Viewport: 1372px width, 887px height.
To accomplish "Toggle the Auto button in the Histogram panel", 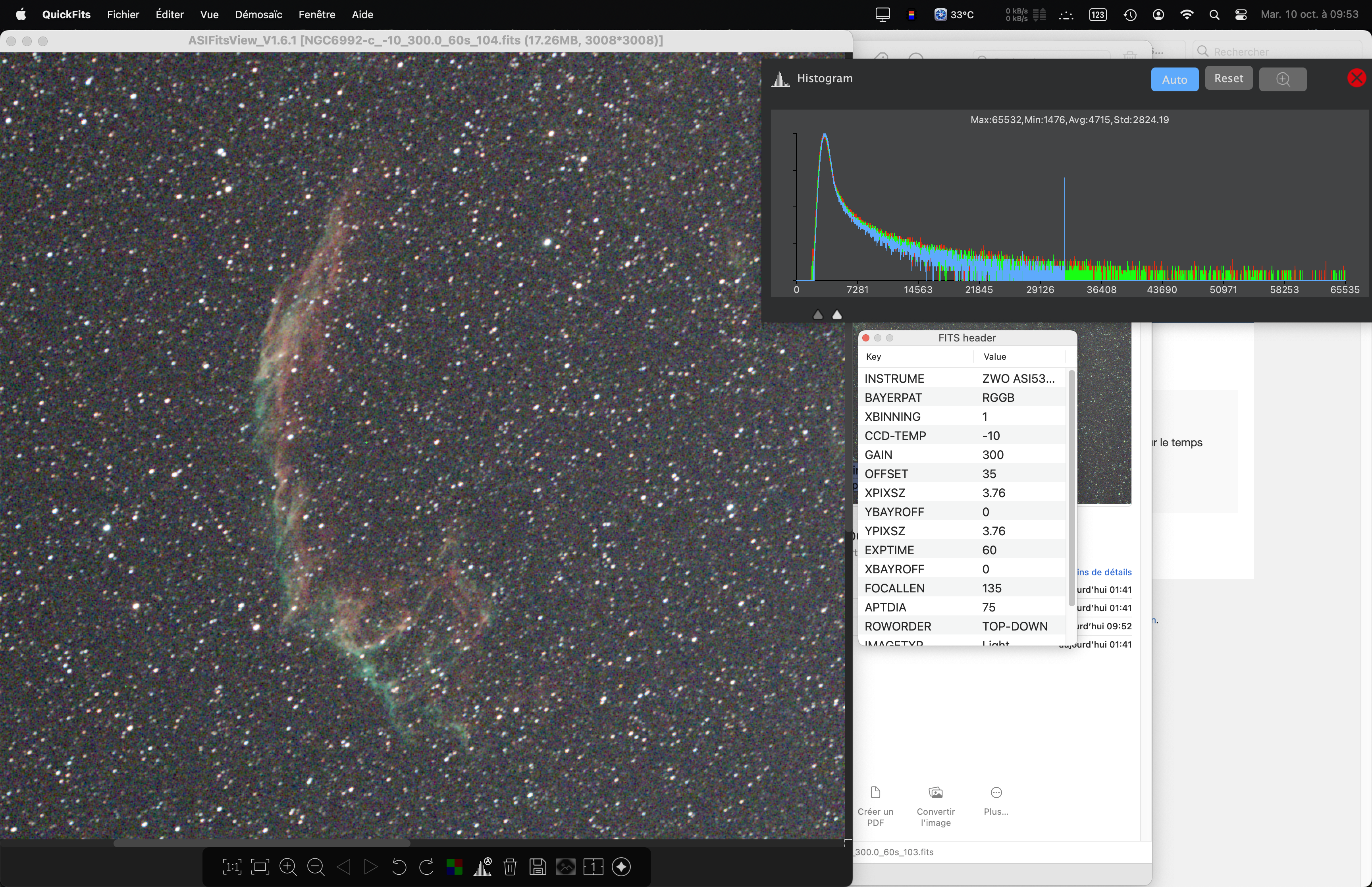I will tap(1174, 79).
